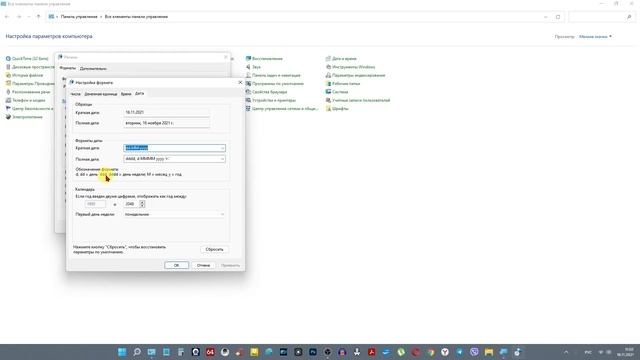
Task: Click OK in format settings dialog
Action: click(176, 265)
